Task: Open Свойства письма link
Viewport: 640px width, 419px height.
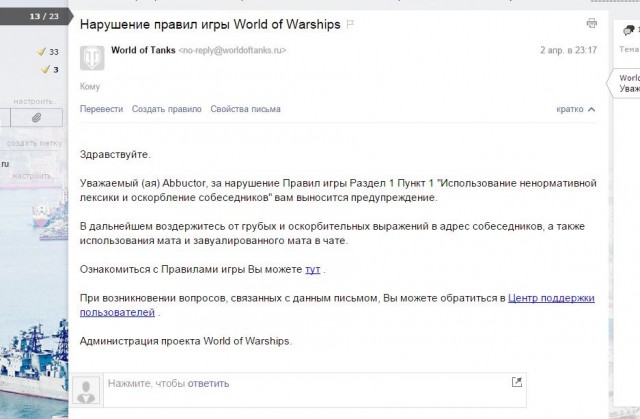Action: coord(245,109)
